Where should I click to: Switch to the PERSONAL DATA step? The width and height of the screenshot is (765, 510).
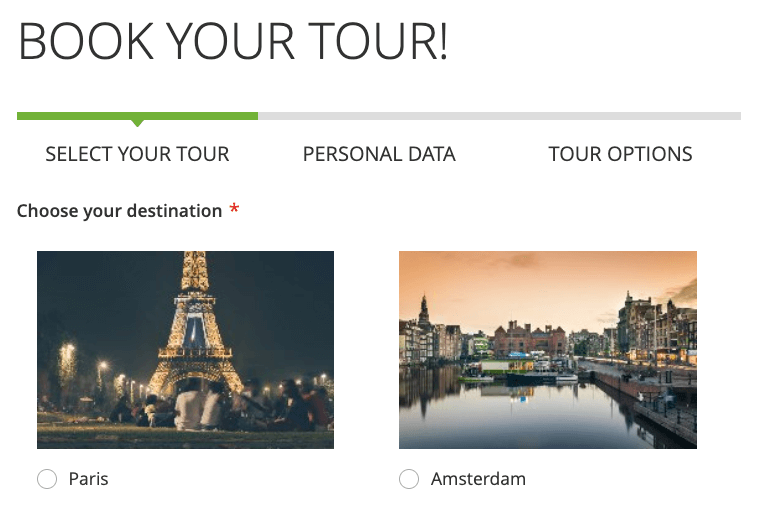pos(379,155)
